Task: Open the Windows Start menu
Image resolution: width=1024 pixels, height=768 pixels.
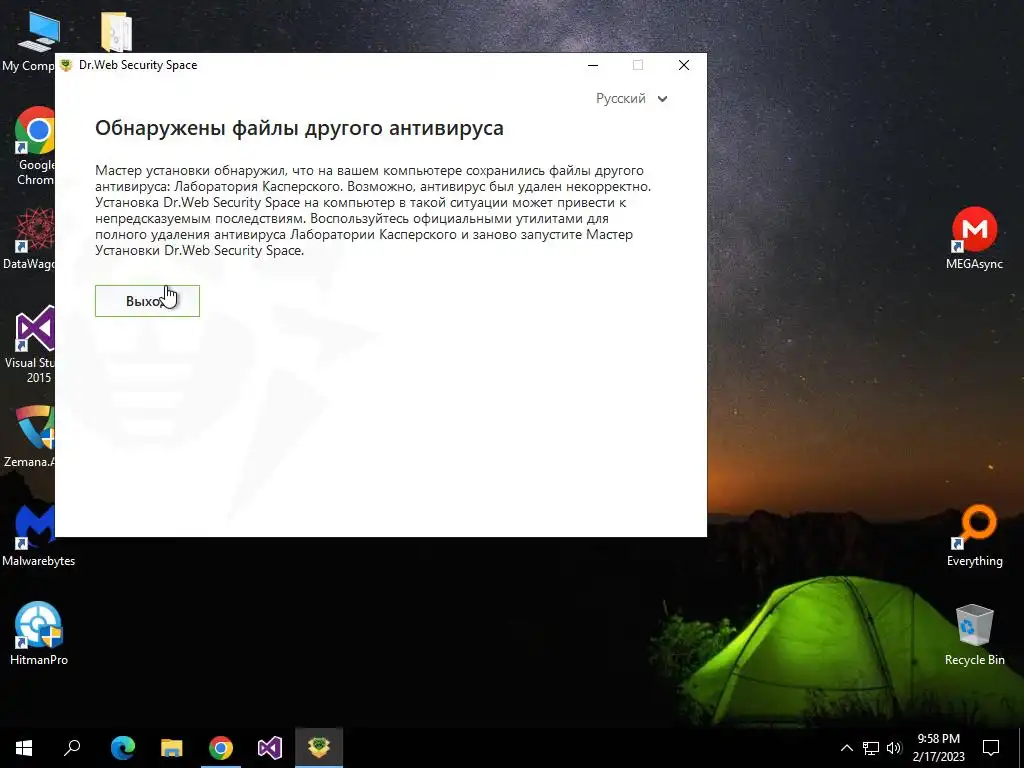Action: point(24,748)
